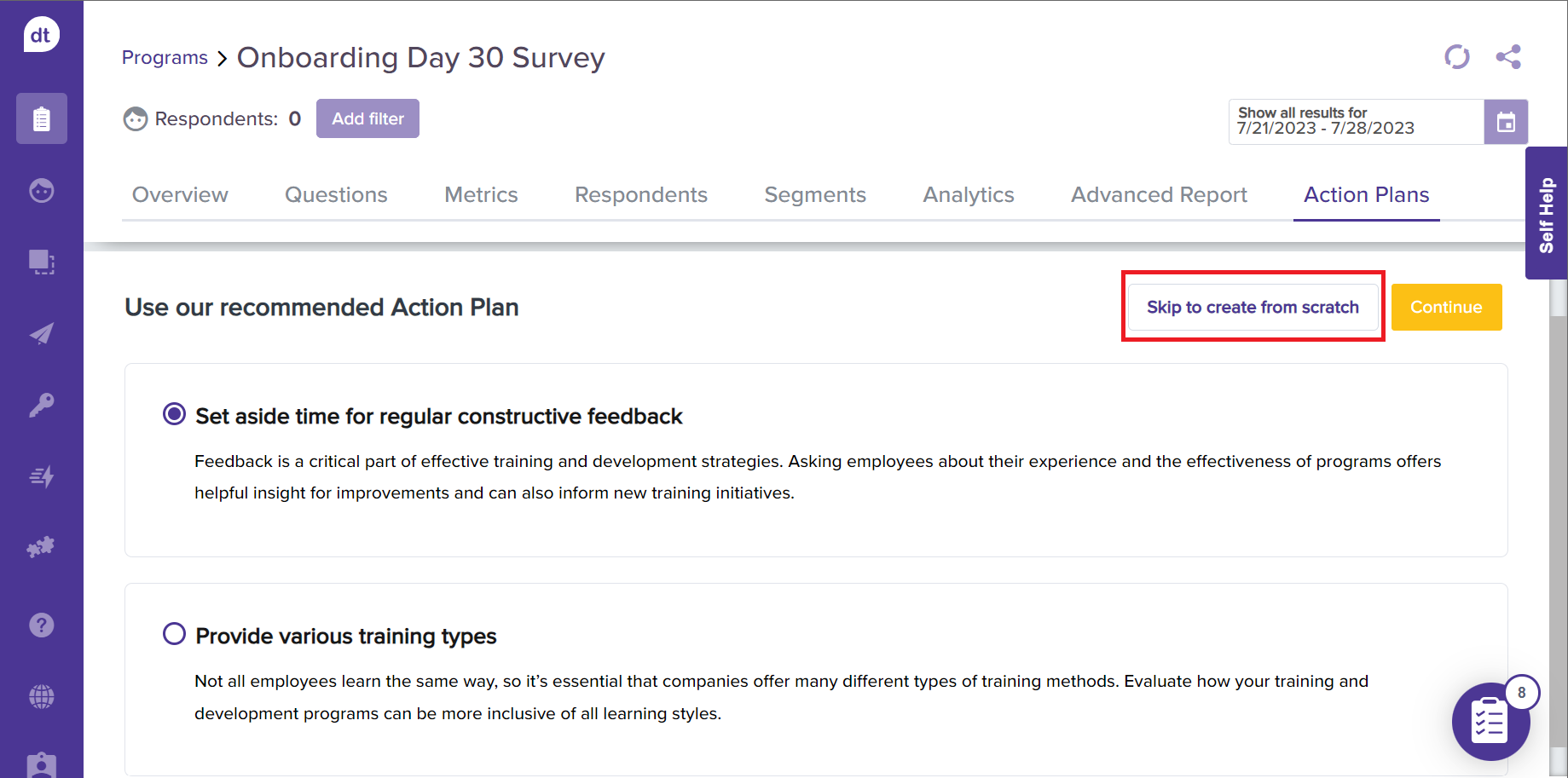Click the globe icon in sidebar
Viewport: 1568px width, 778px height.
41,697
